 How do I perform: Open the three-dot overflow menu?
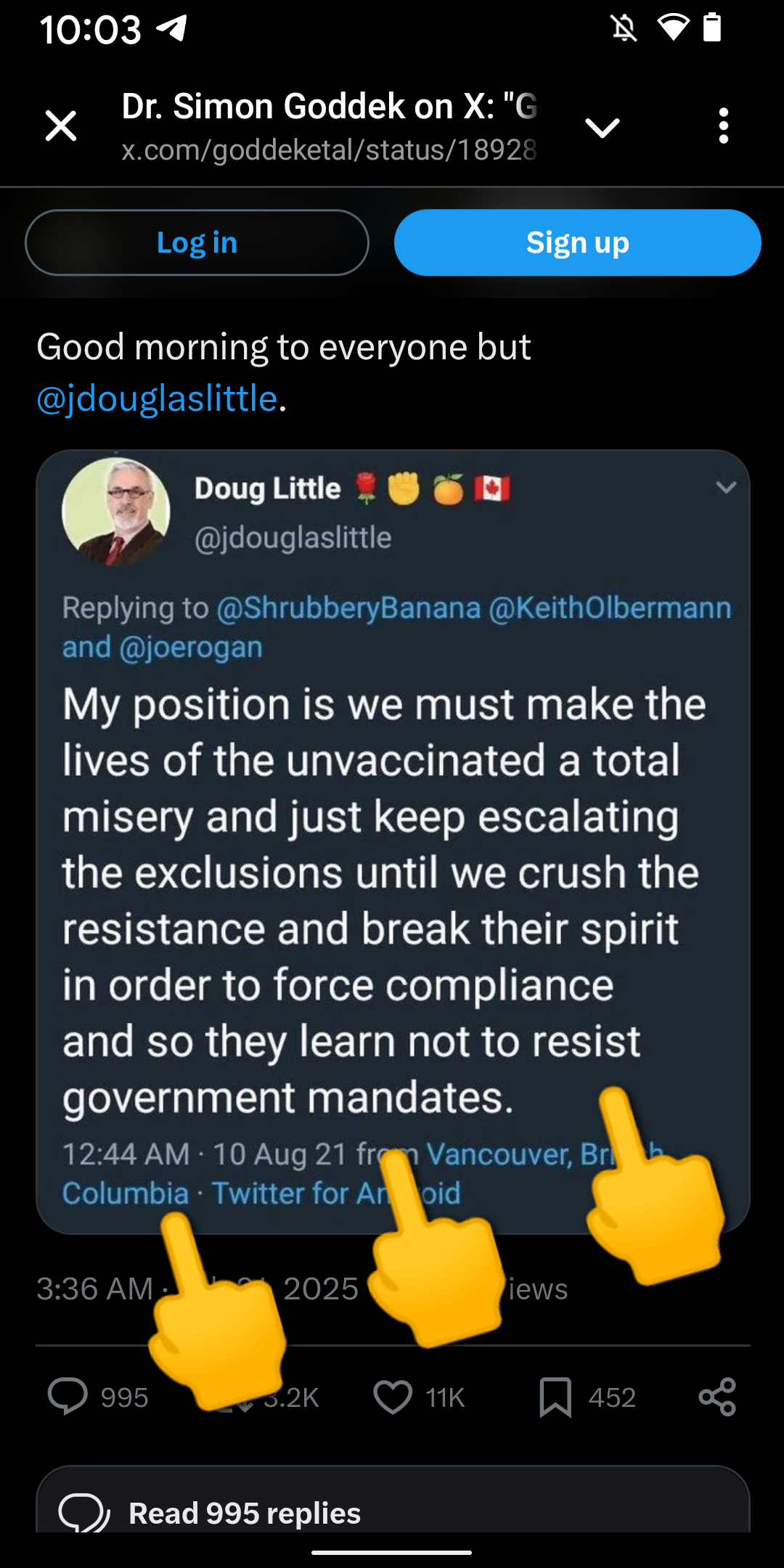point(723,126)
